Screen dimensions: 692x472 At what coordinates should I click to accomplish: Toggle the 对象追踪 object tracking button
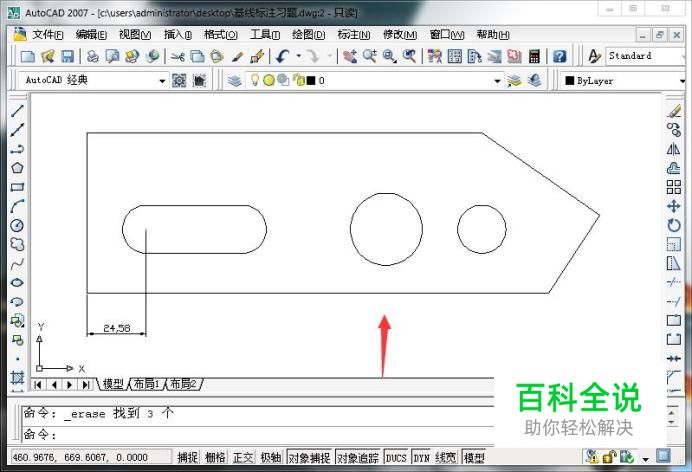[358, 457]
